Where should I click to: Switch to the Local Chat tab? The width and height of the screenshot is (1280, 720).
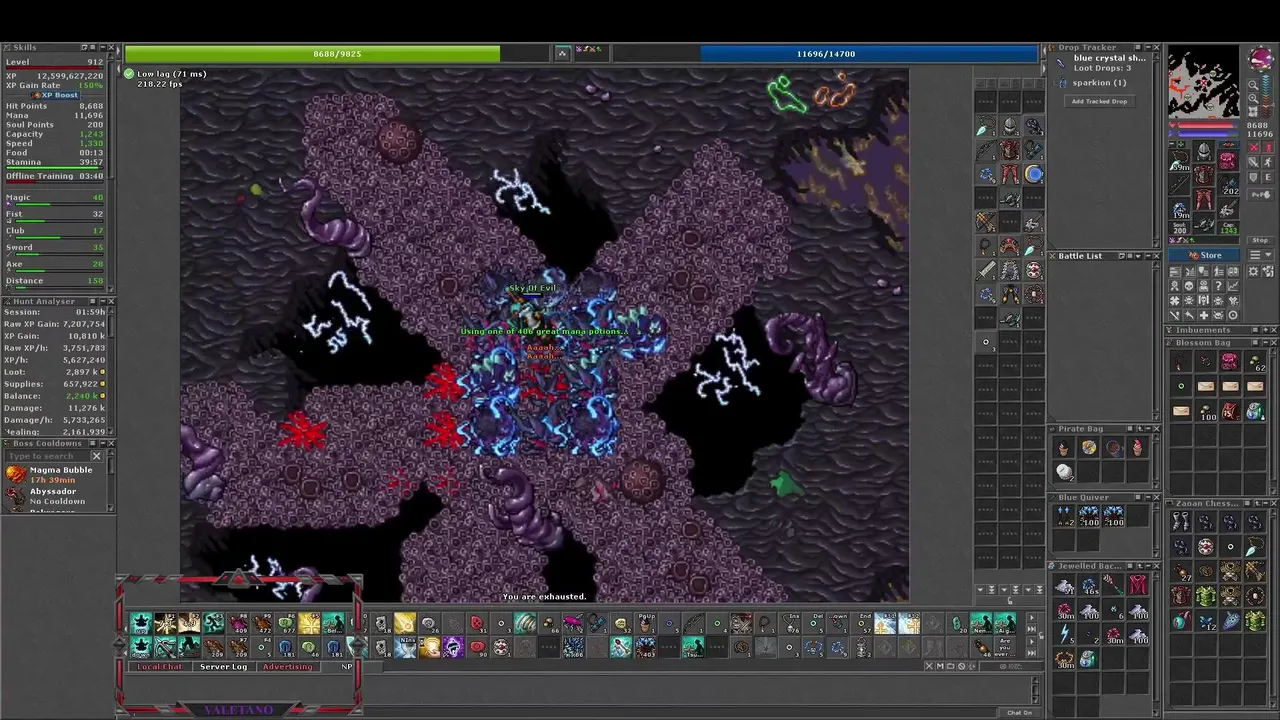click(x=160, y=667)
